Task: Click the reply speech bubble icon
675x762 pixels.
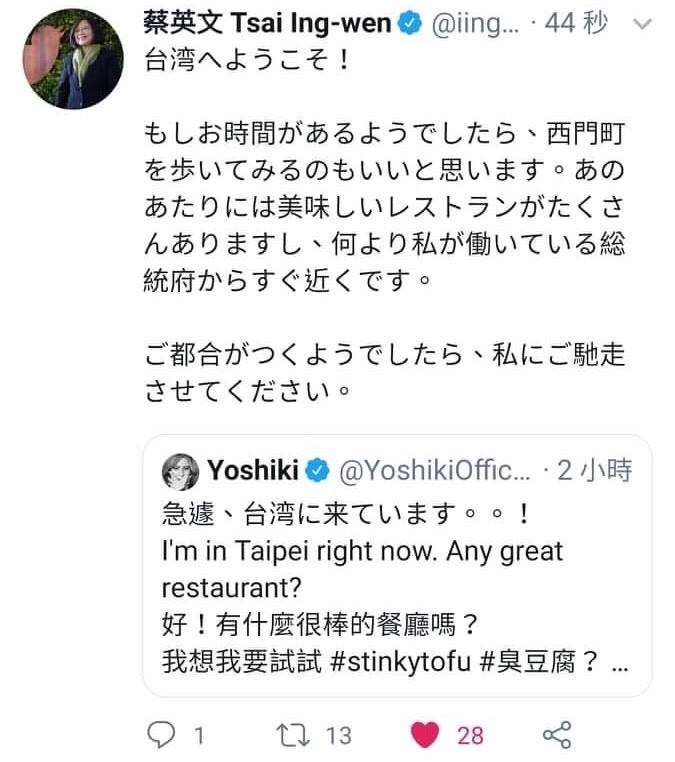Action: [x=160, y=736]
